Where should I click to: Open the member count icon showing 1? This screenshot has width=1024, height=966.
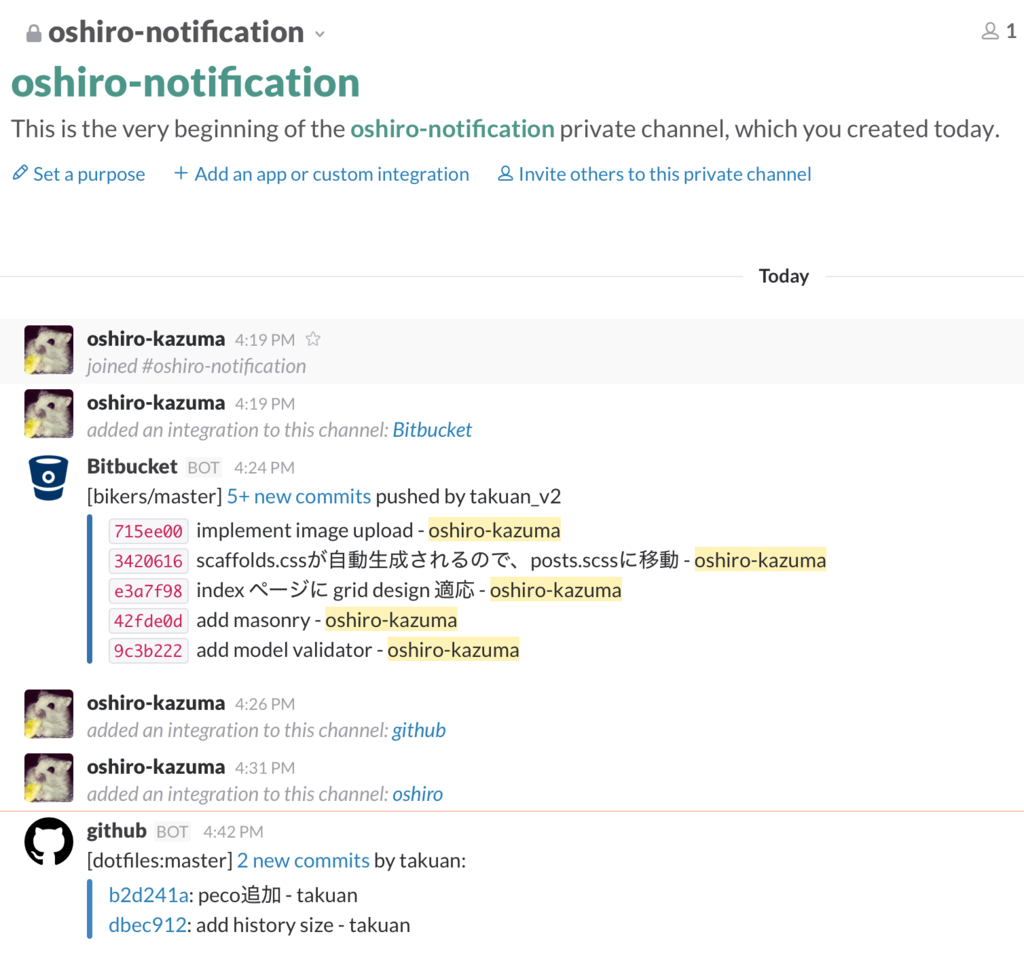click(990, 31)
